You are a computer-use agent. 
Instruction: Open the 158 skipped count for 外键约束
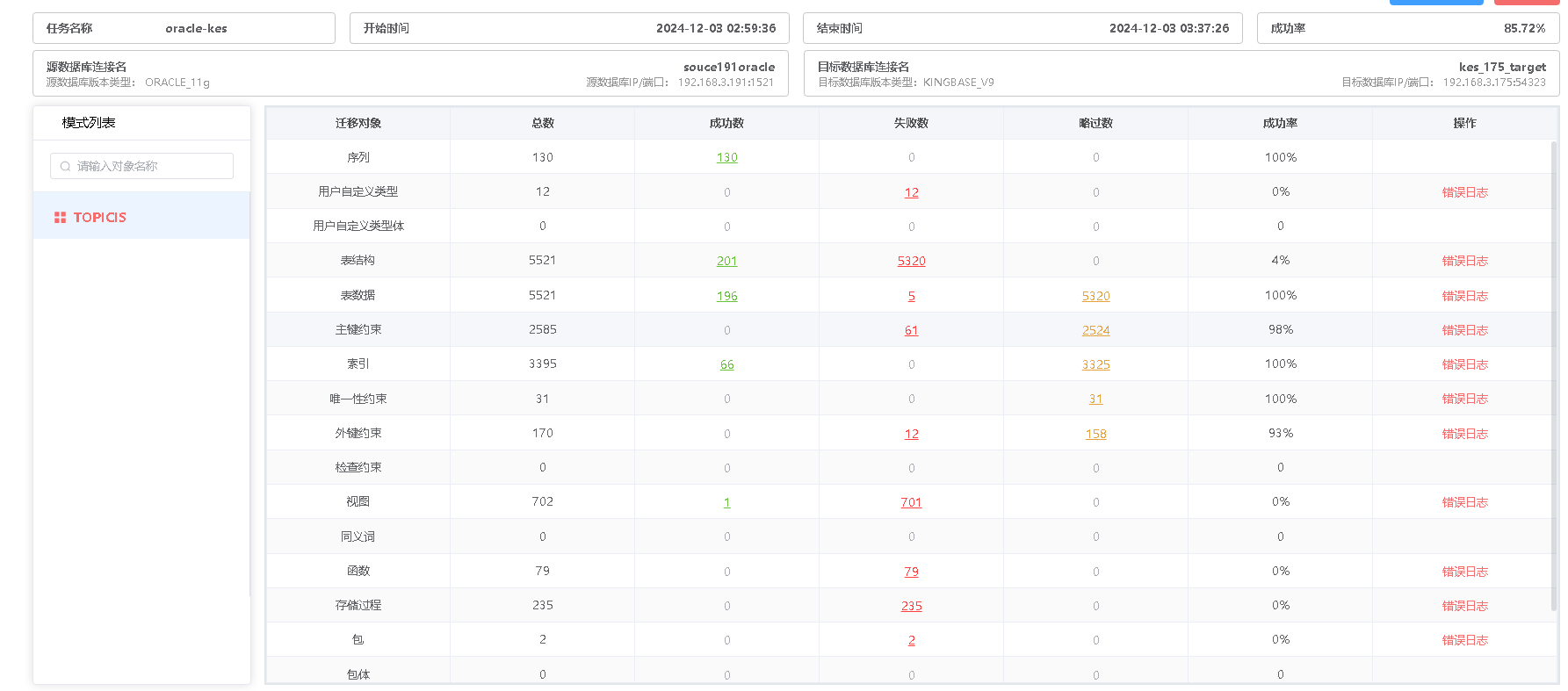click(1095, 434)
